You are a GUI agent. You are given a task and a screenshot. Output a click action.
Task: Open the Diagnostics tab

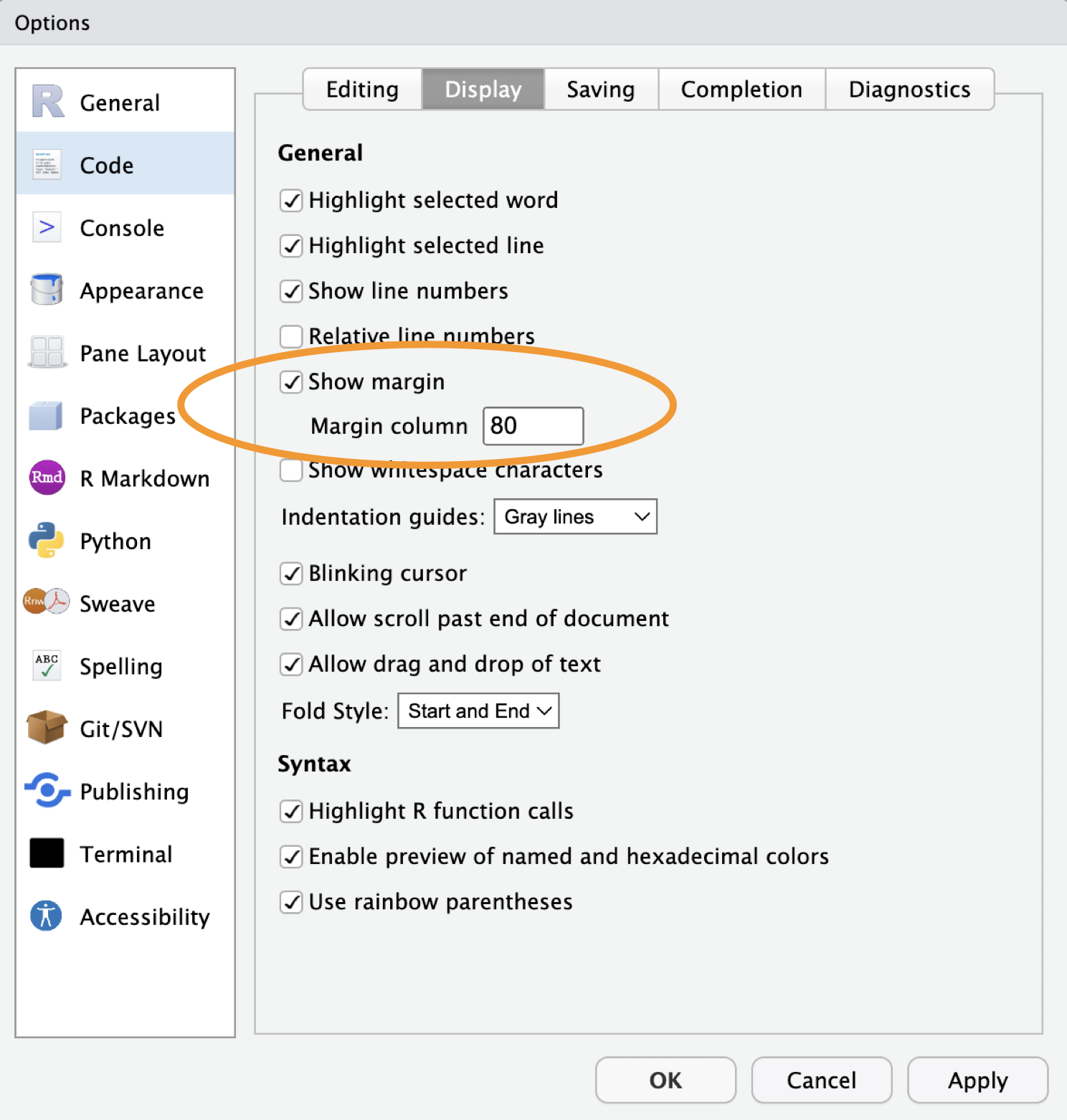[909, 90]
